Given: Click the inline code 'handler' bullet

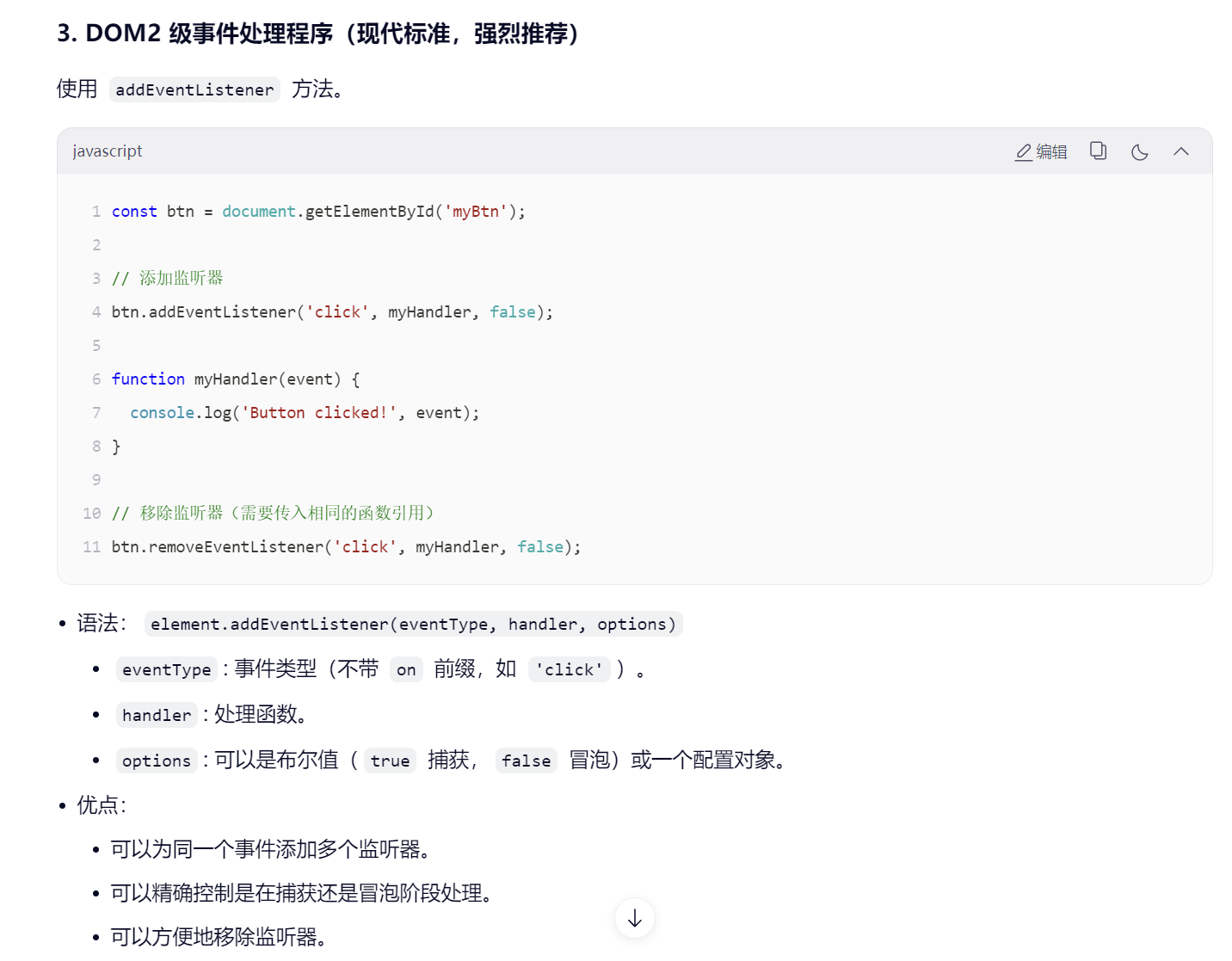Looking at the screenshot, I should 157,715.
